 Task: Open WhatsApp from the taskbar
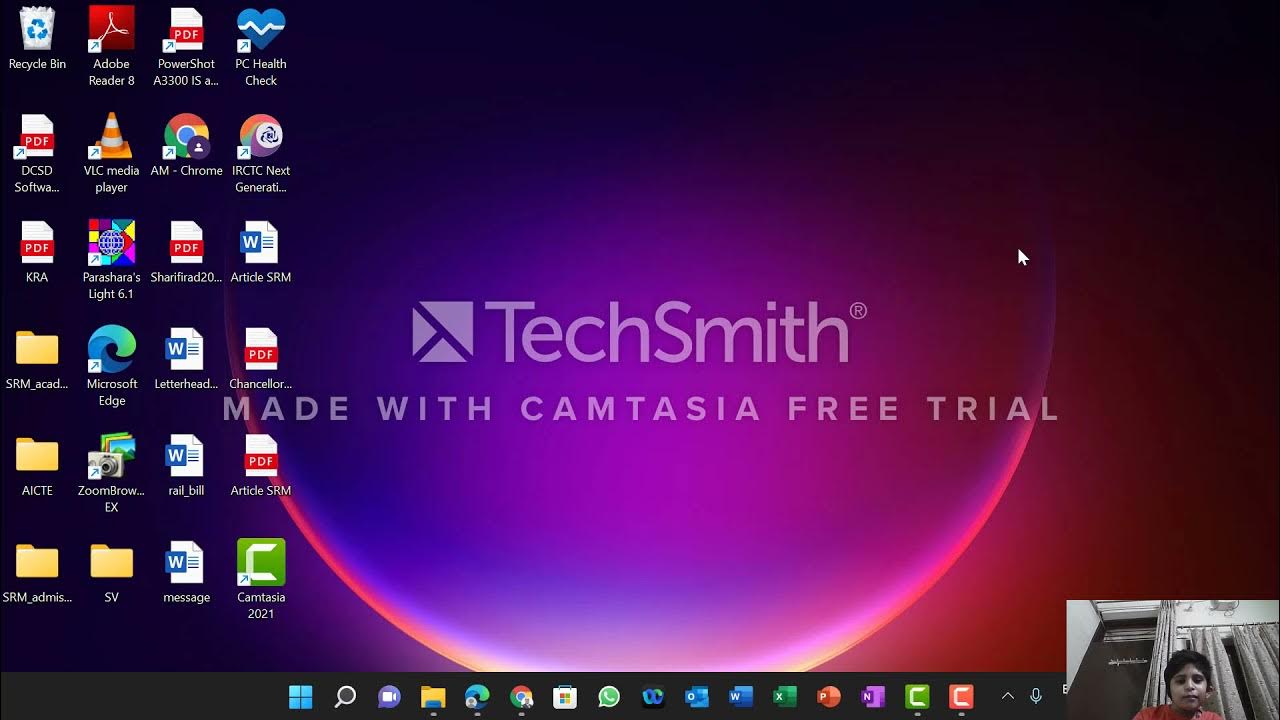point(609,697)
